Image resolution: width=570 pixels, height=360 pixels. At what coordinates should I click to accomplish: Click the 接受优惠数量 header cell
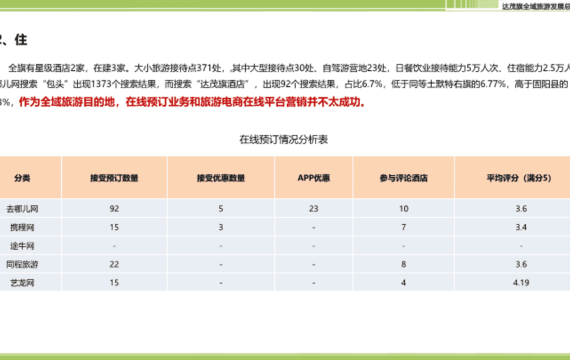tap(221, 178)
